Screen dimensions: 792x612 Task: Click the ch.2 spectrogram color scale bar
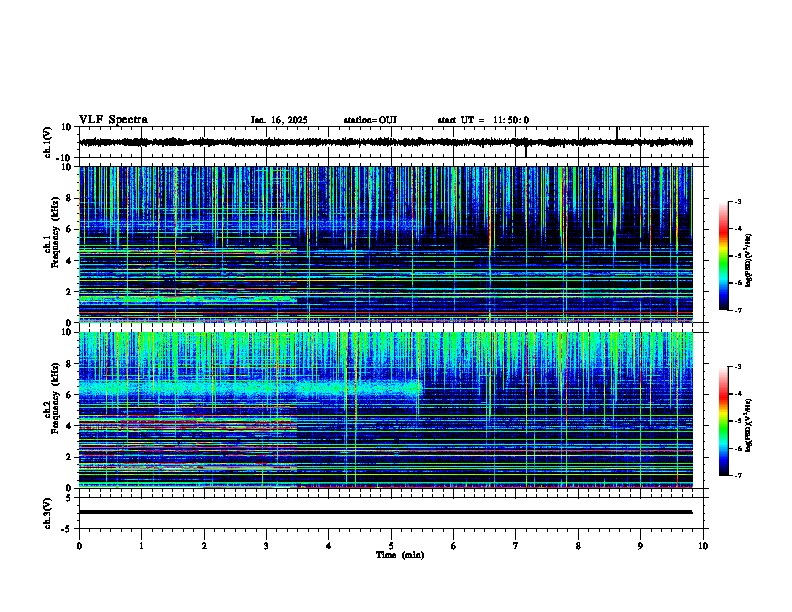724,421
